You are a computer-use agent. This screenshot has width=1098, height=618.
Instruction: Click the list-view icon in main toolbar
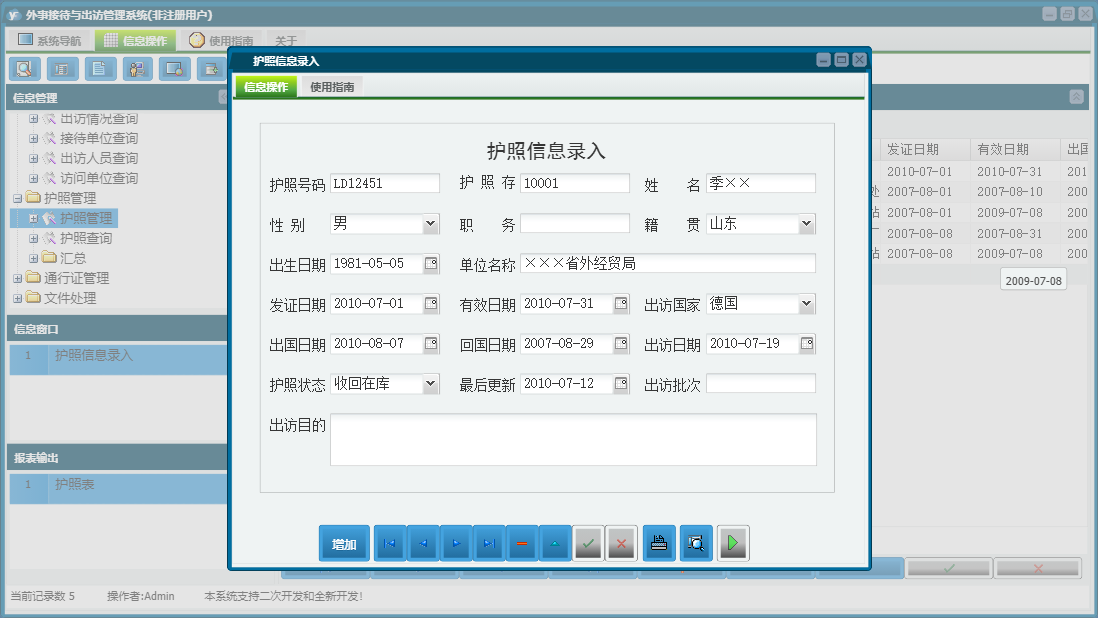[62, 69]
